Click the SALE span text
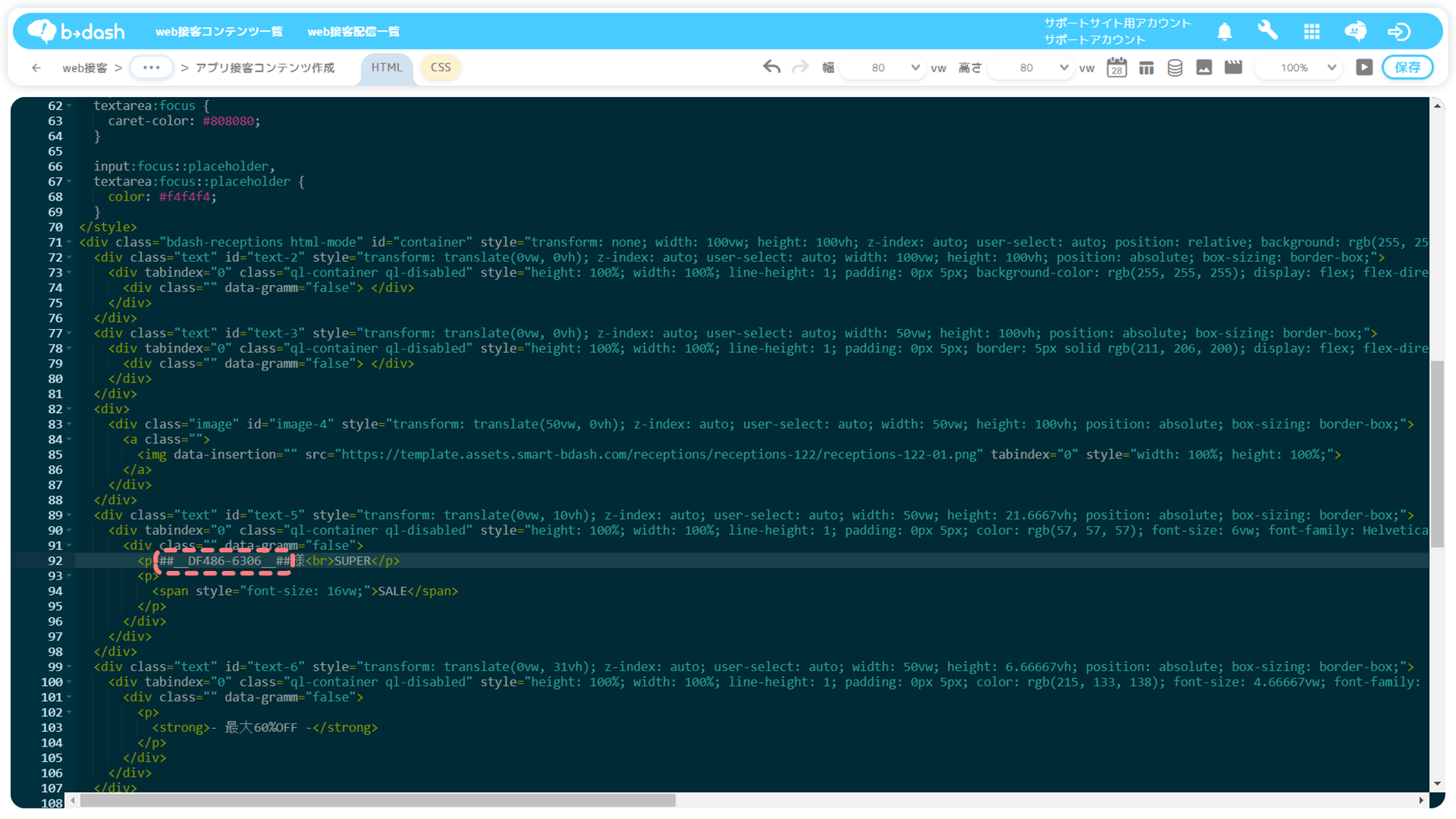The height and width of the screenshot is (819, 1456). pos(392,592)
